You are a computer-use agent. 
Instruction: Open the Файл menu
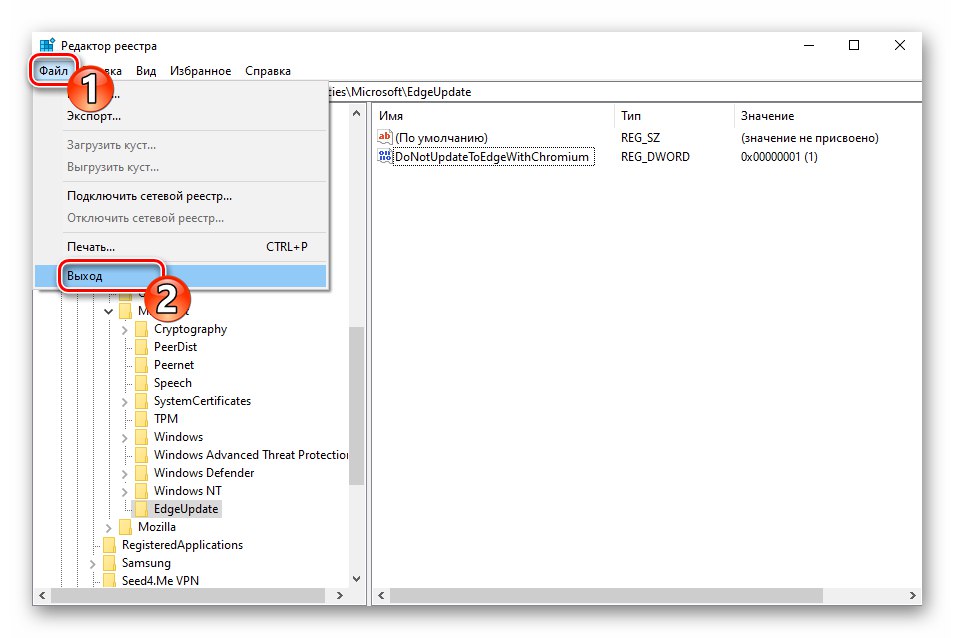click(x=54, y=71)
